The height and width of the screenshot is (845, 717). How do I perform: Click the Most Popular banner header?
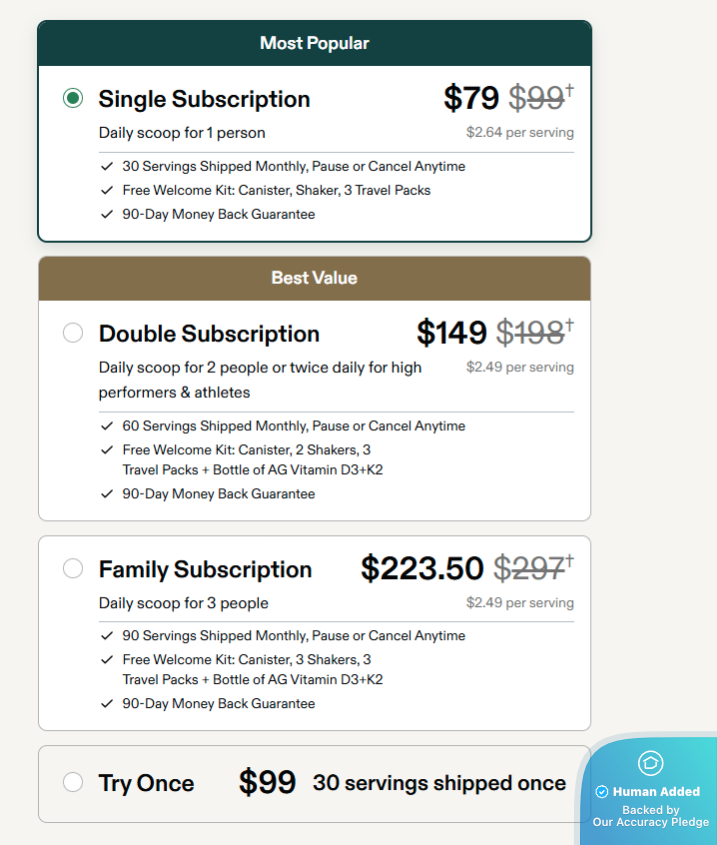point(314,43)
